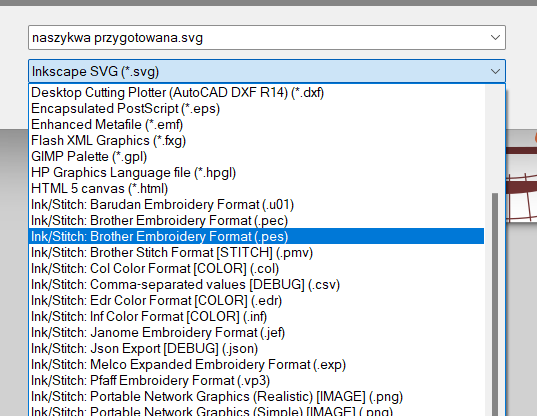The height and width of the screenshot is (416, 537).
Task: Select Ink/Stitch Pfaff Embroidery Format (.vp3)
Action: pyautogui.click(x=256, y=380)
